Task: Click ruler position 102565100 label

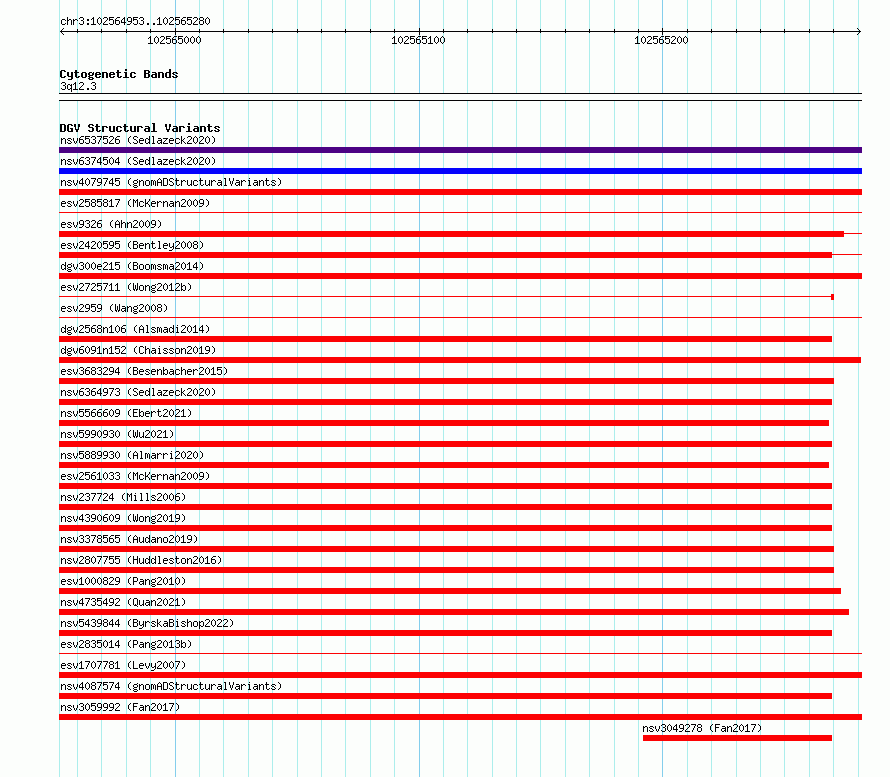Action: click(418, 40)
